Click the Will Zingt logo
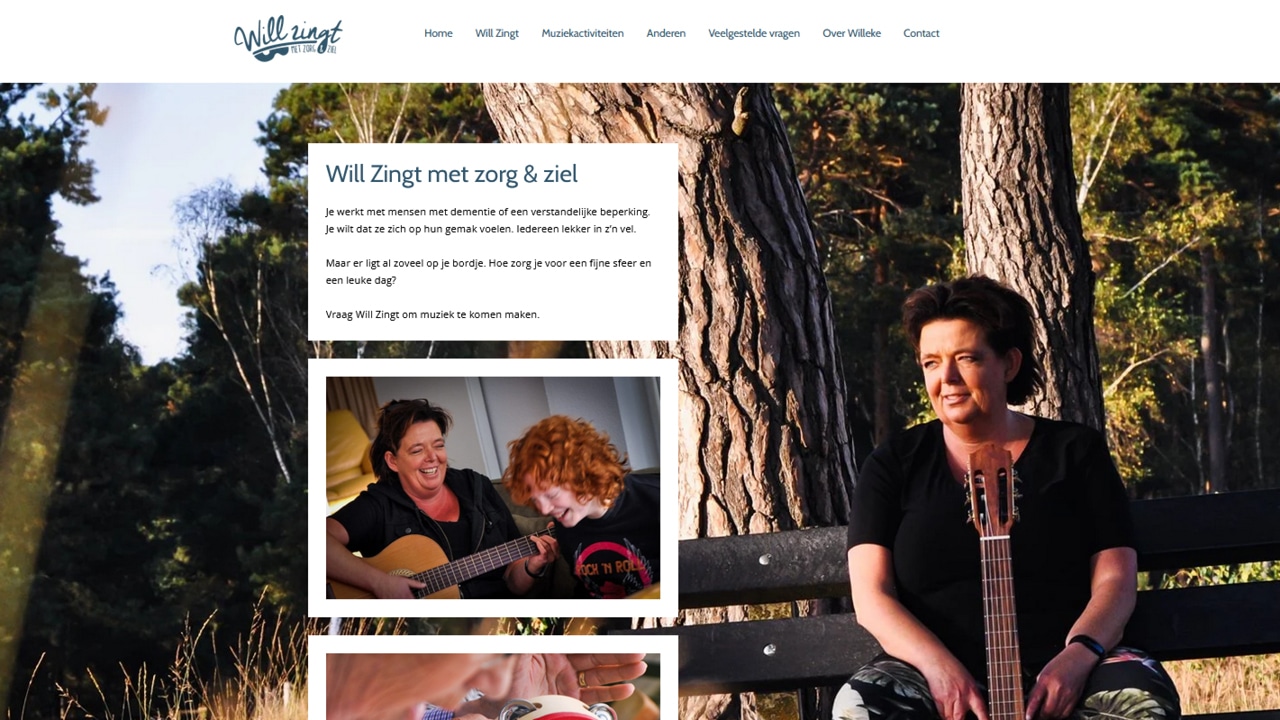Viewport: 1280px width, 720px height. coord(288,38)
